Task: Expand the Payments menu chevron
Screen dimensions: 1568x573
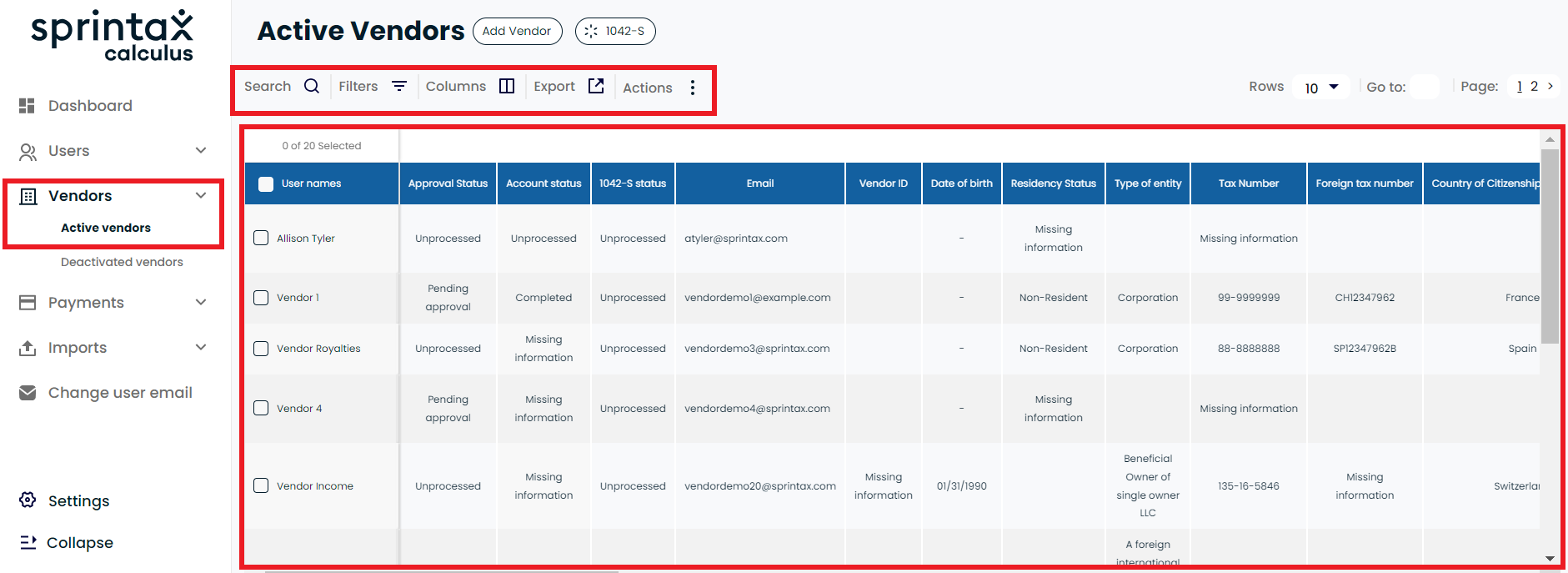Action: (201, 303)
